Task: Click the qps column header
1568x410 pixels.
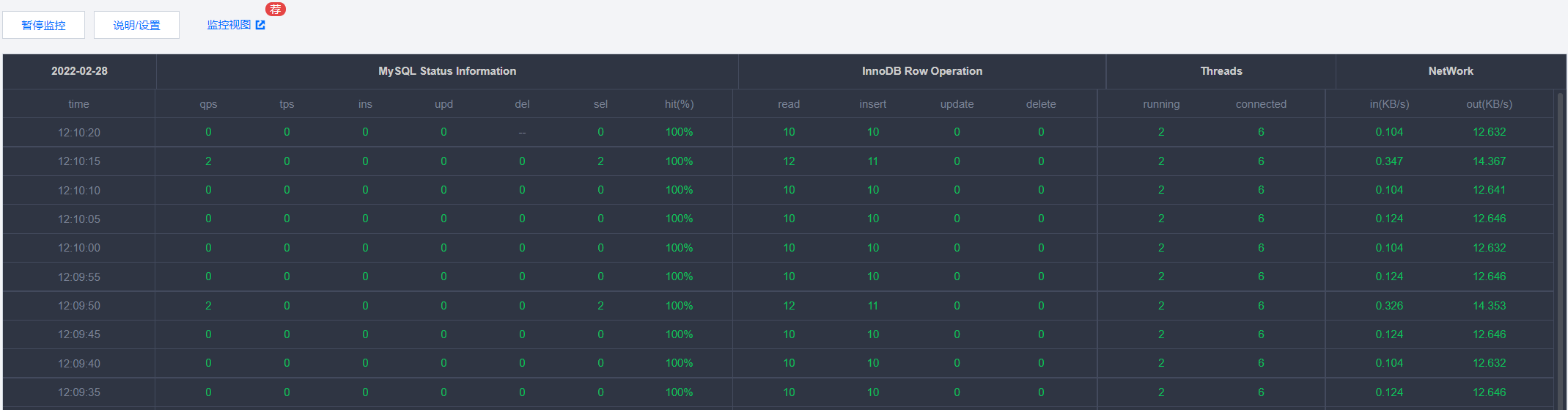Action: 208,104
